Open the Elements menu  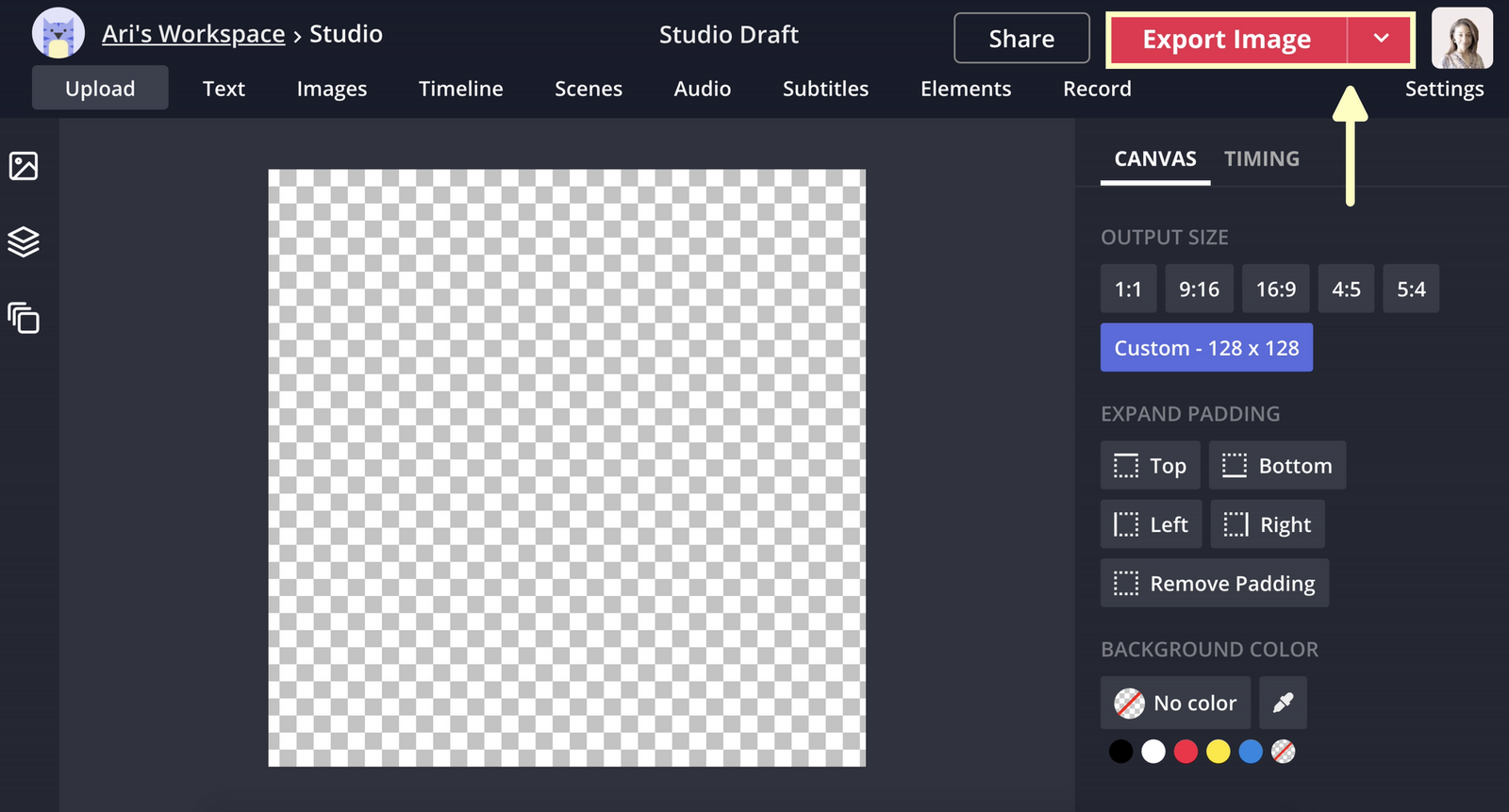click(965, 89)
